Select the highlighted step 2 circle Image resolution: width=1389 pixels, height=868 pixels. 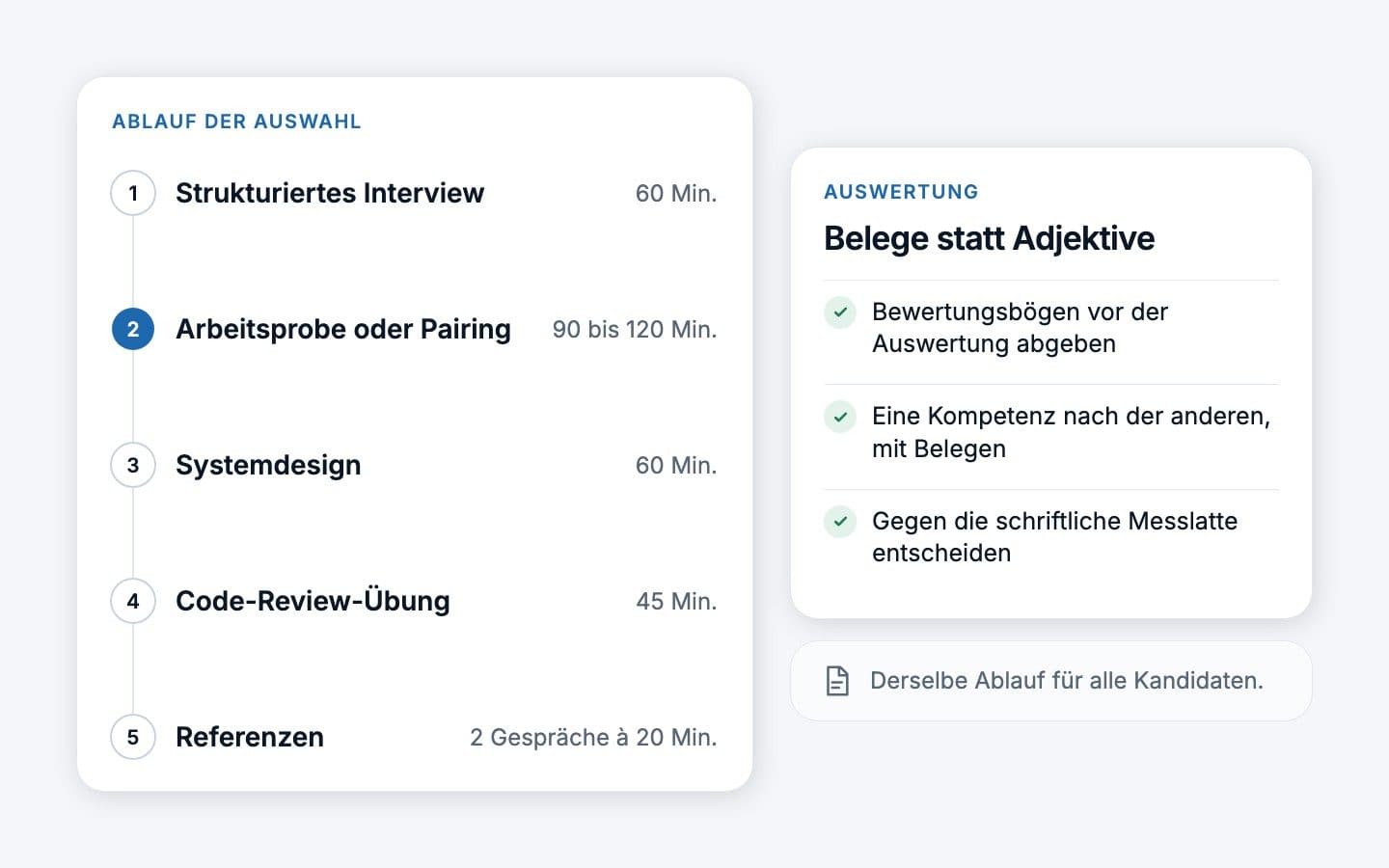(x=133, y=329)
